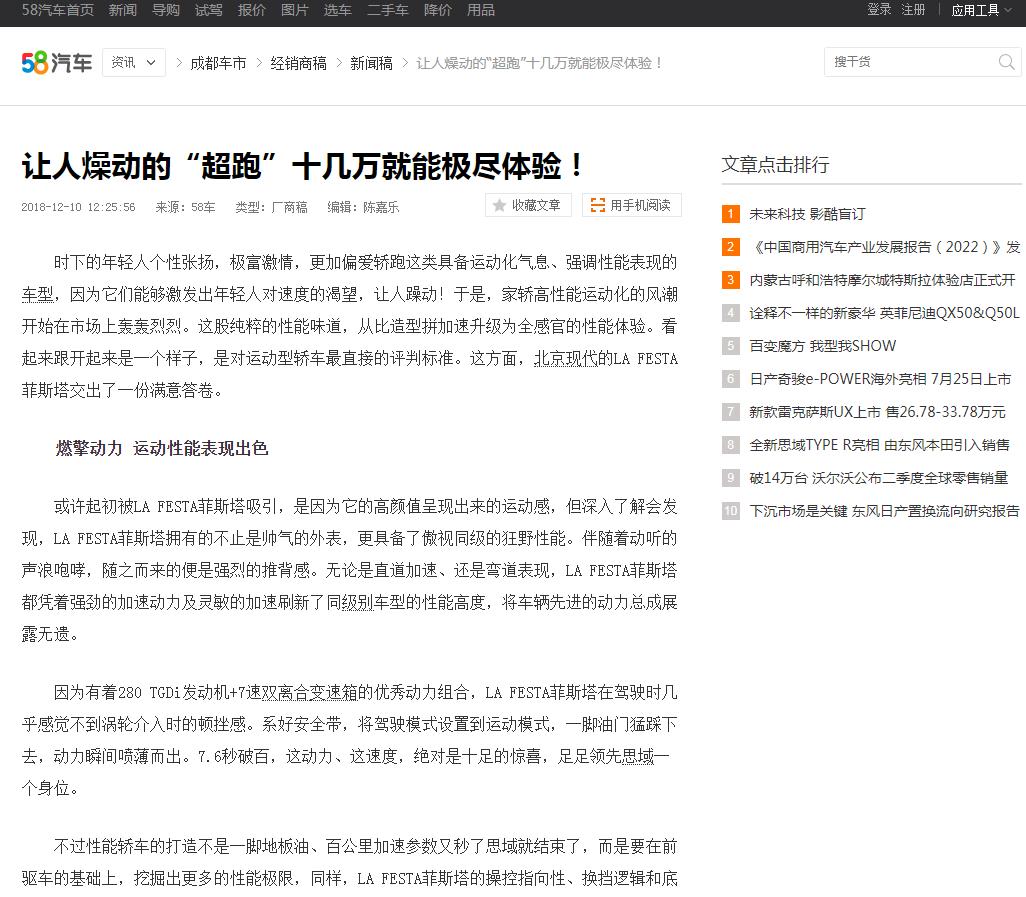Screen dimensions: 1026x897
Task: Open ranking item 中国商用汽车产业发展报告
Action: pyautogui.click(x=885, y=247)
